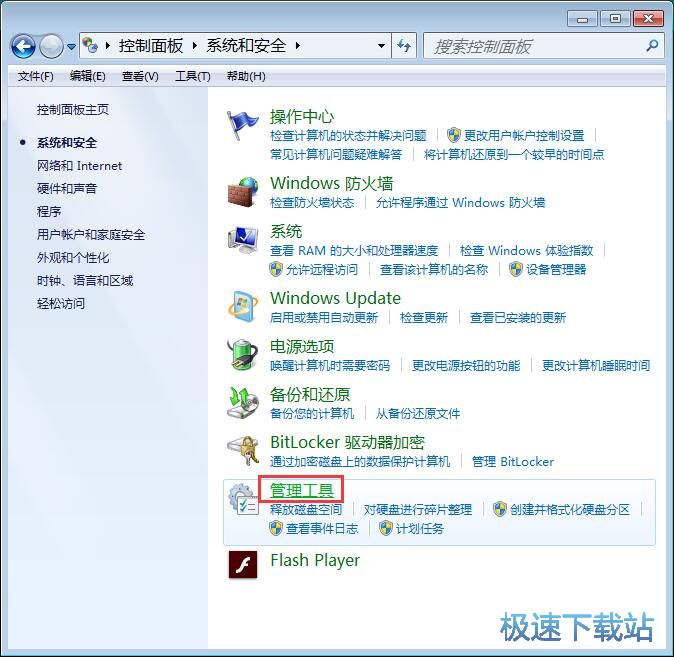Open 设备管理器 link
Image resolution: width=674 pixels, height=657 pixels.
[556, 270]
